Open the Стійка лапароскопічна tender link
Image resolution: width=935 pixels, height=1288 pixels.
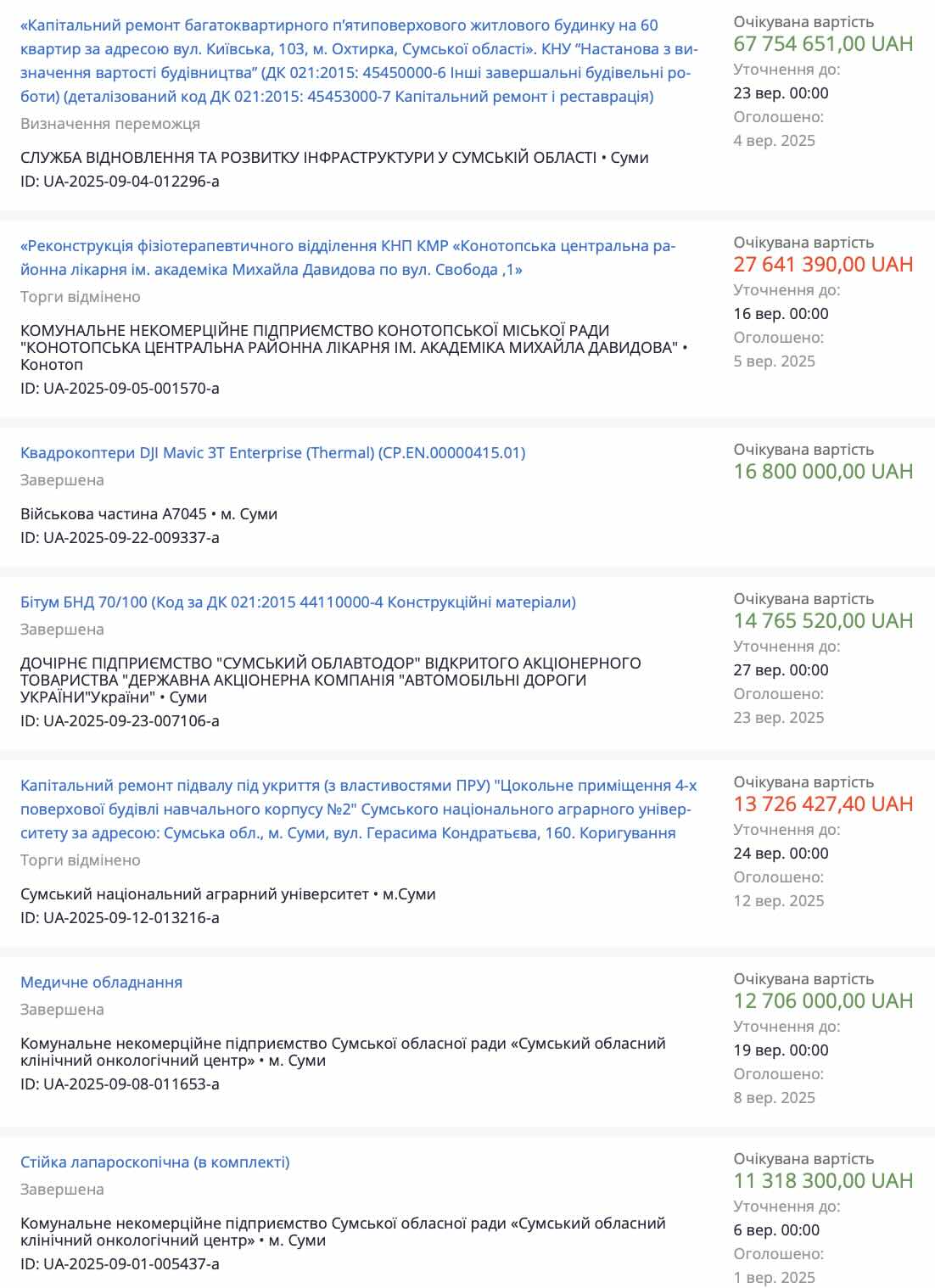coord(154,1162)
